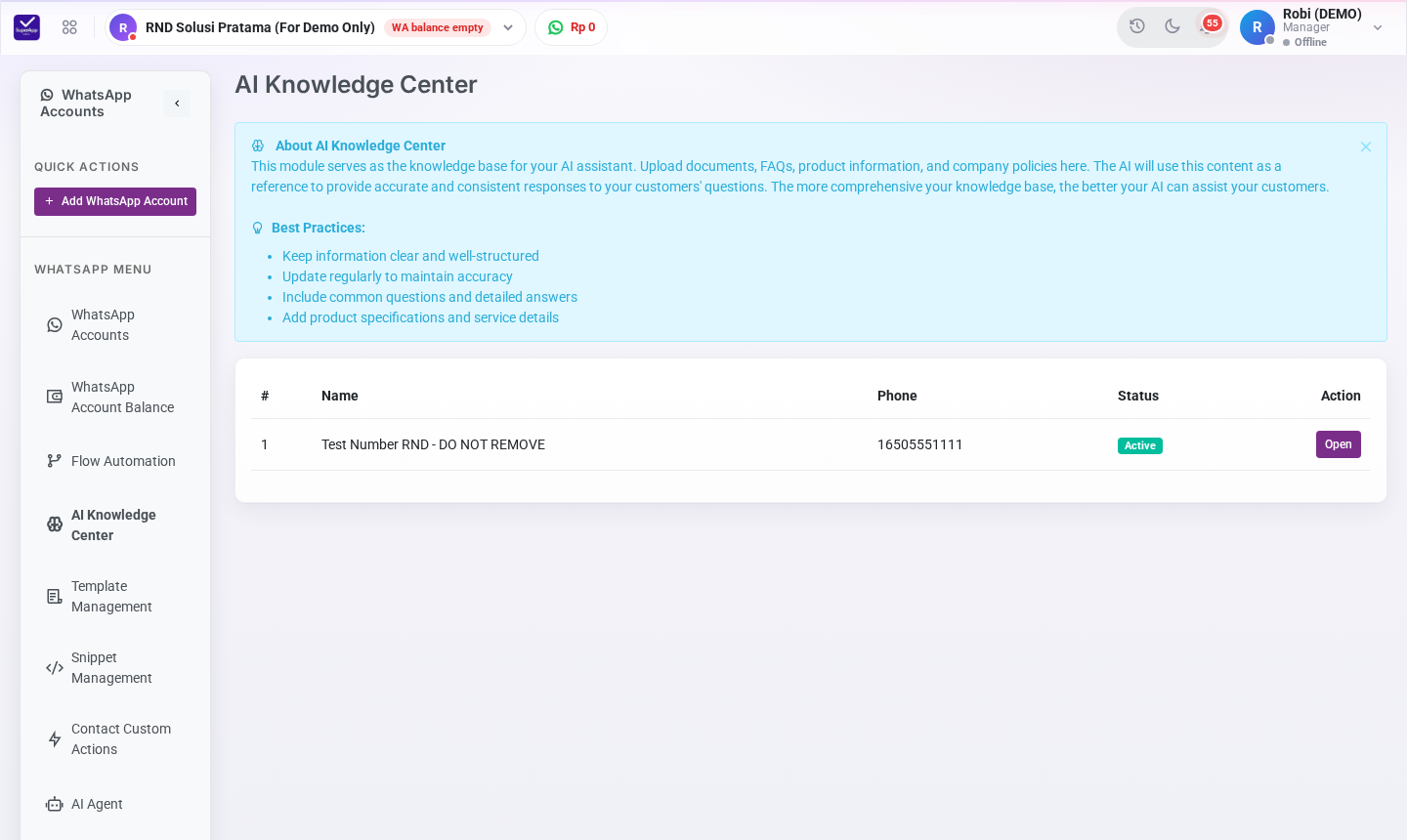The height and width of the screenshot is (840, 1407).
Task: Click the Best Practices lightbulb icon
Action: 258,228
